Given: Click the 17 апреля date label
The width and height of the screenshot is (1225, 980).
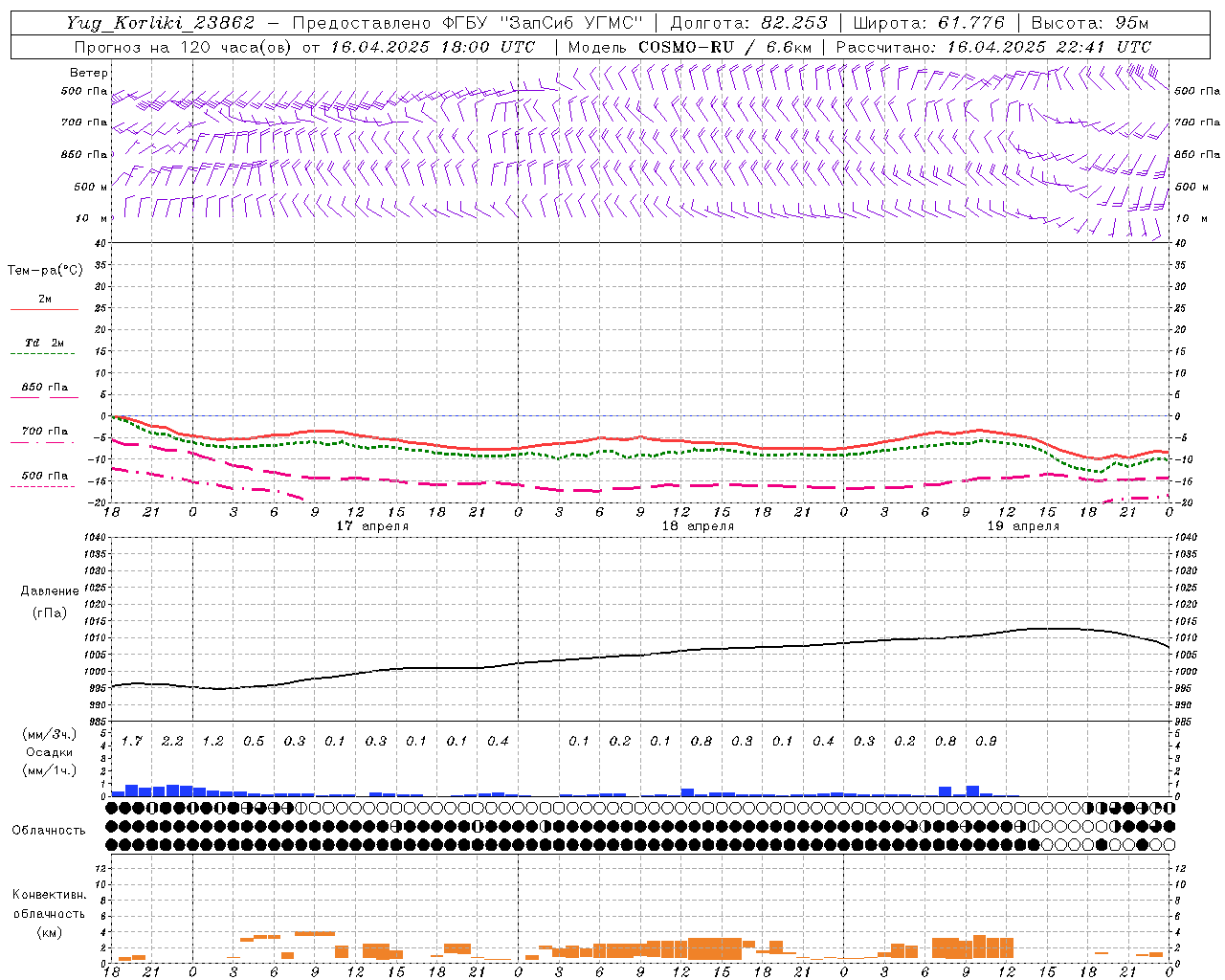Looking at the screenshot, I should point(372,526).
